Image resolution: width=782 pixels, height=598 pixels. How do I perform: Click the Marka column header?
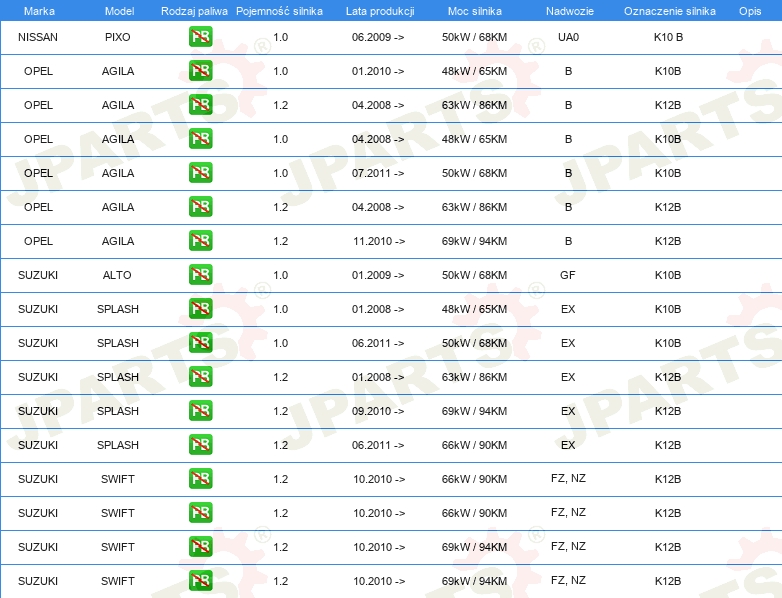[39, 11]
